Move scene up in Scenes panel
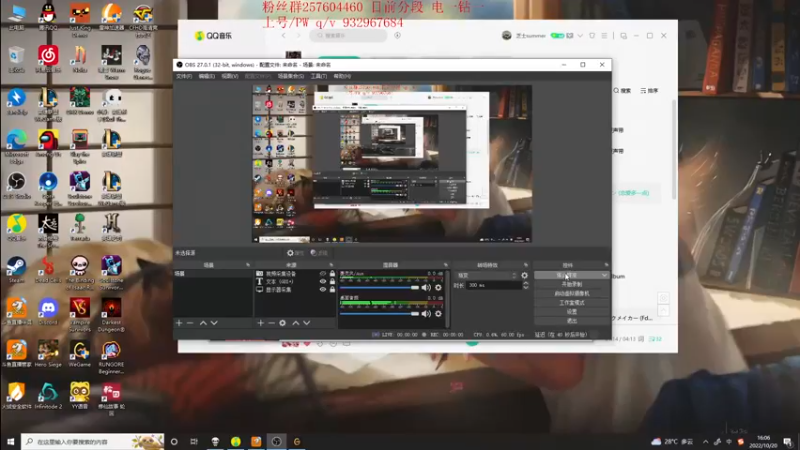800x450 pixels. tap(203, 323)
